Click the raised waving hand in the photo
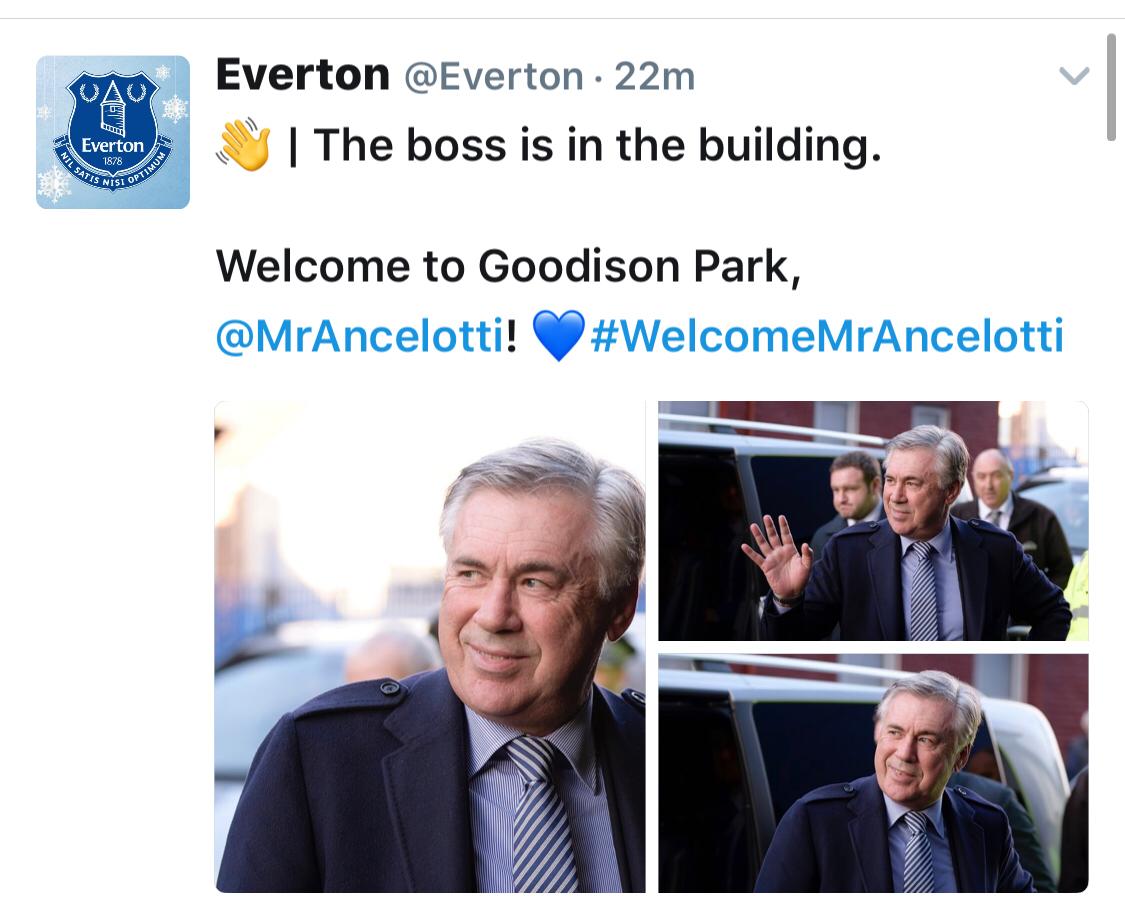Screen dimensions: 1125x901 click(776, 555)
